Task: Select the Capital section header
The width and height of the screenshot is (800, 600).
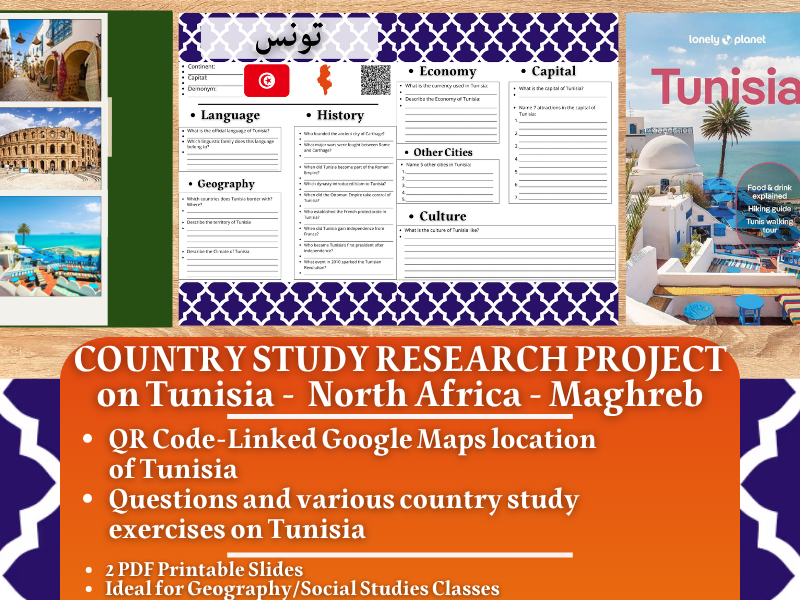Action: tap(551, 71)
